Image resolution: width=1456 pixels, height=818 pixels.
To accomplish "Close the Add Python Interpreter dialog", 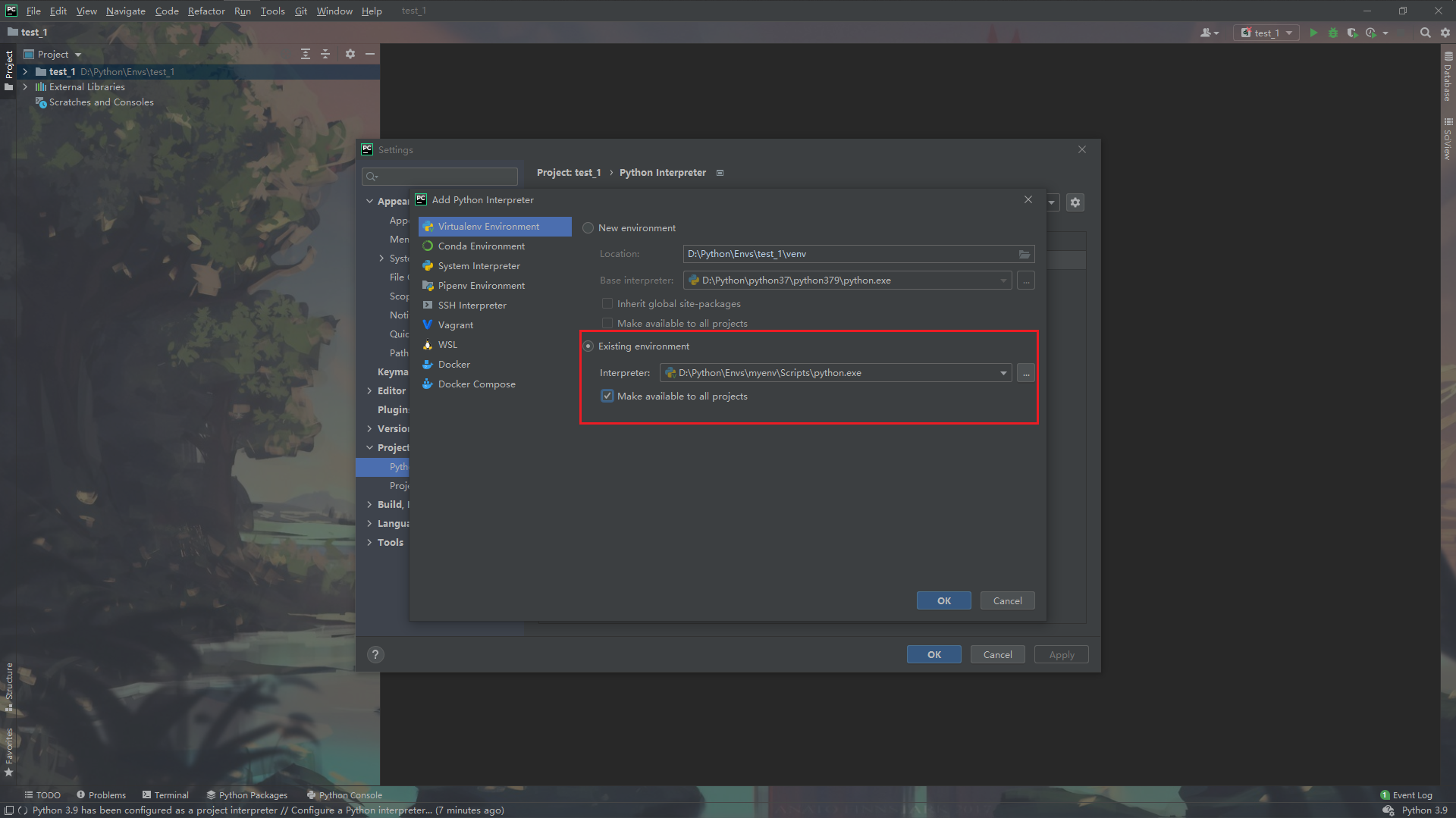I will coord(1028,199).
